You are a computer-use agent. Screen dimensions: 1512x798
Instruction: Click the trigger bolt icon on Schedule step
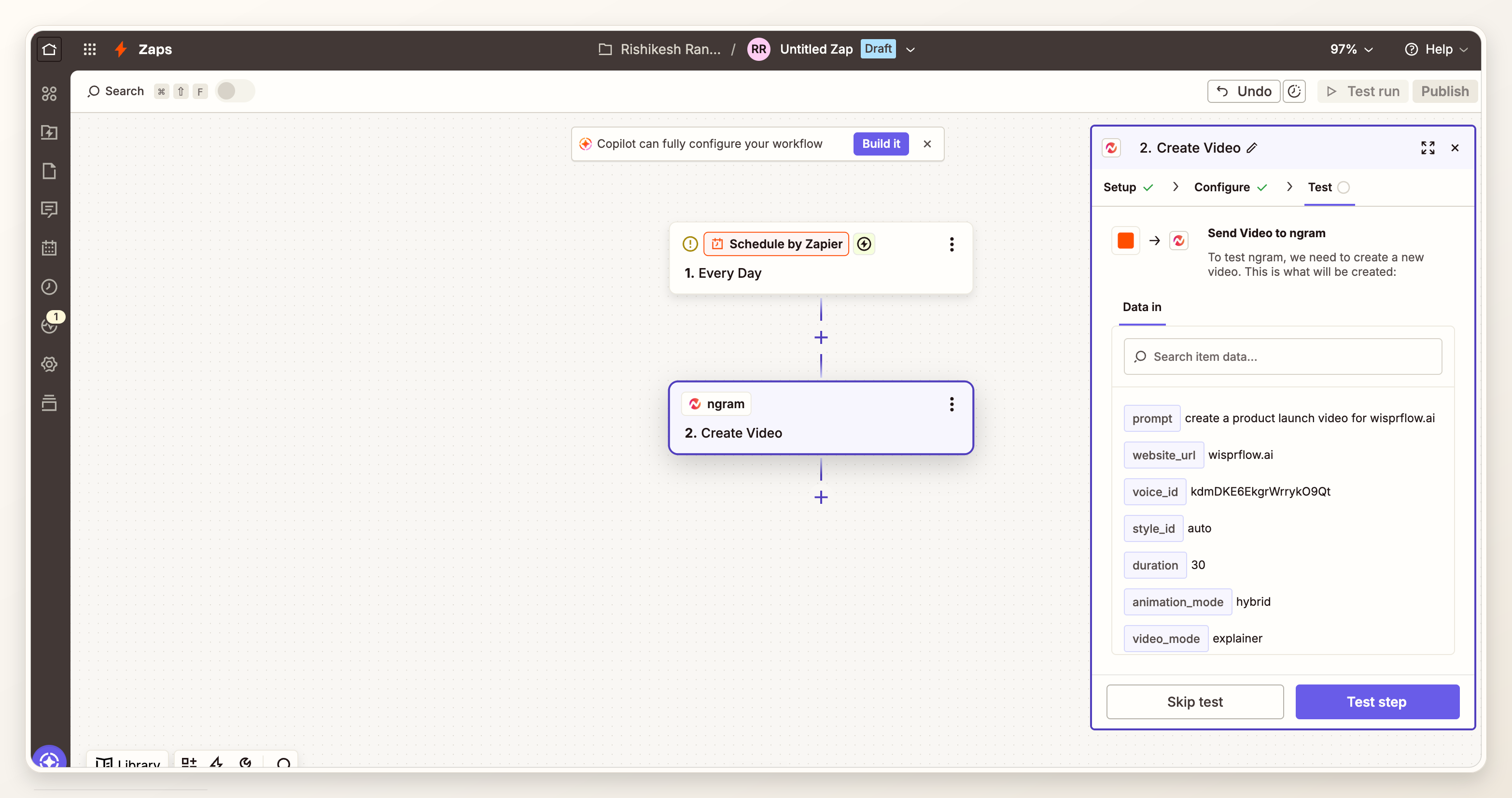(x=864, y=243)
